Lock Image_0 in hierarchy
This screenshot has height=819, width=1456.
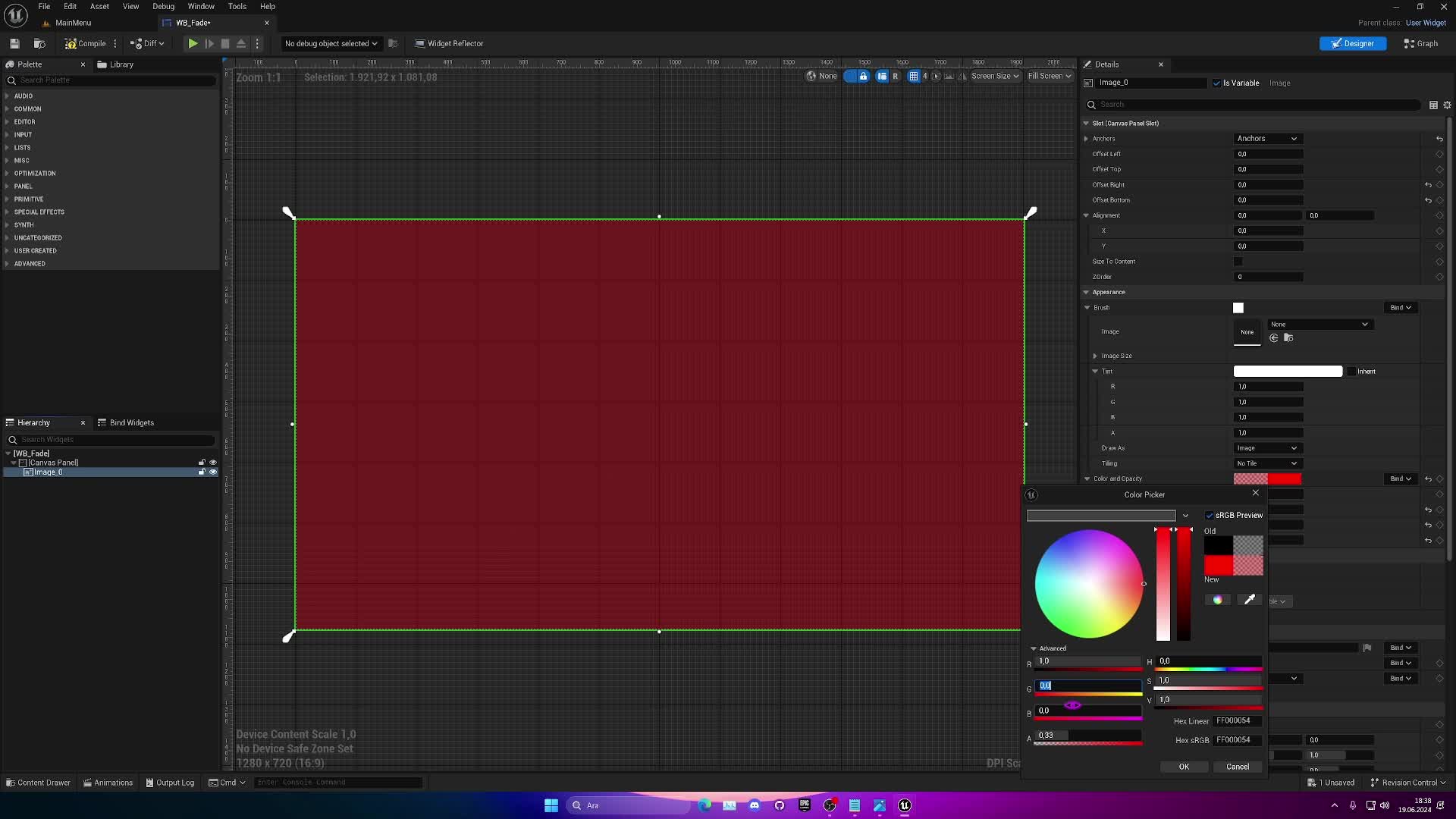202,472
